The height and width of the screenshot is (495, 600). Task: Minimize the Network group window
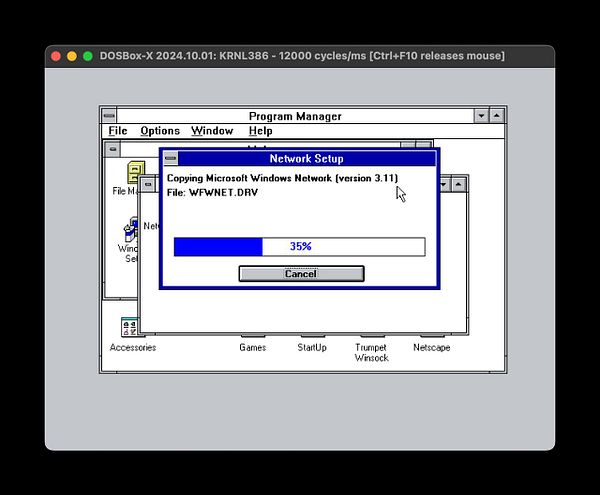point(445,185)
